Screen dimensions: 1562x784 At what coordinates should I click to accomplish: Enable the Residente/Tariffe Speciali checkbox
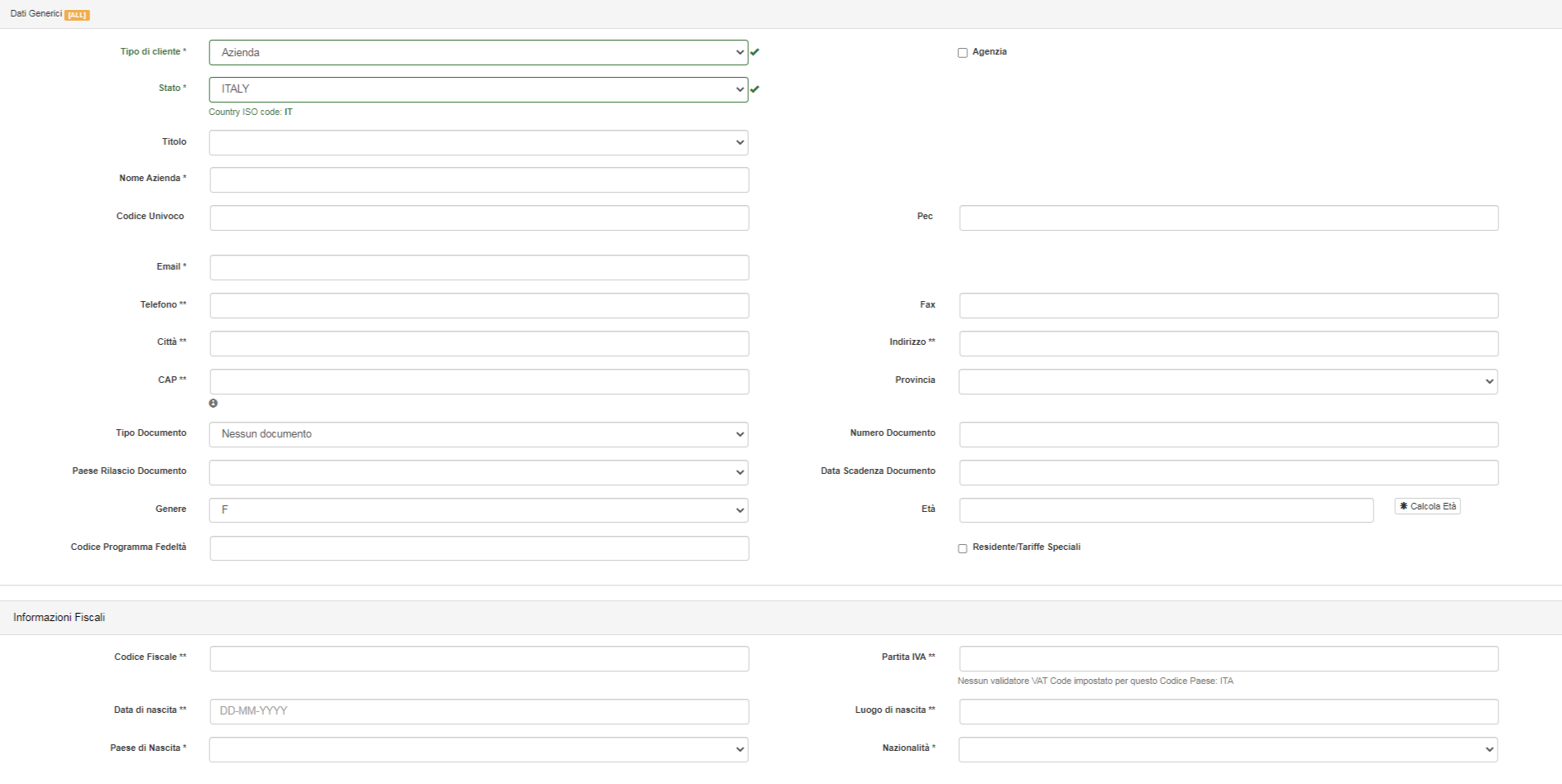(962, 548)
